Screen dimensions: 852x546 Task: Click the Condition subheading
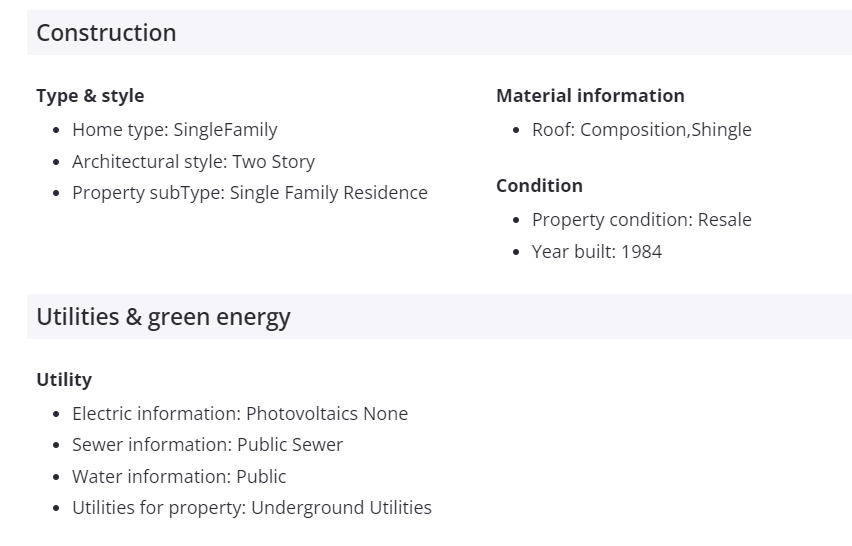click(x=539, y=186)
